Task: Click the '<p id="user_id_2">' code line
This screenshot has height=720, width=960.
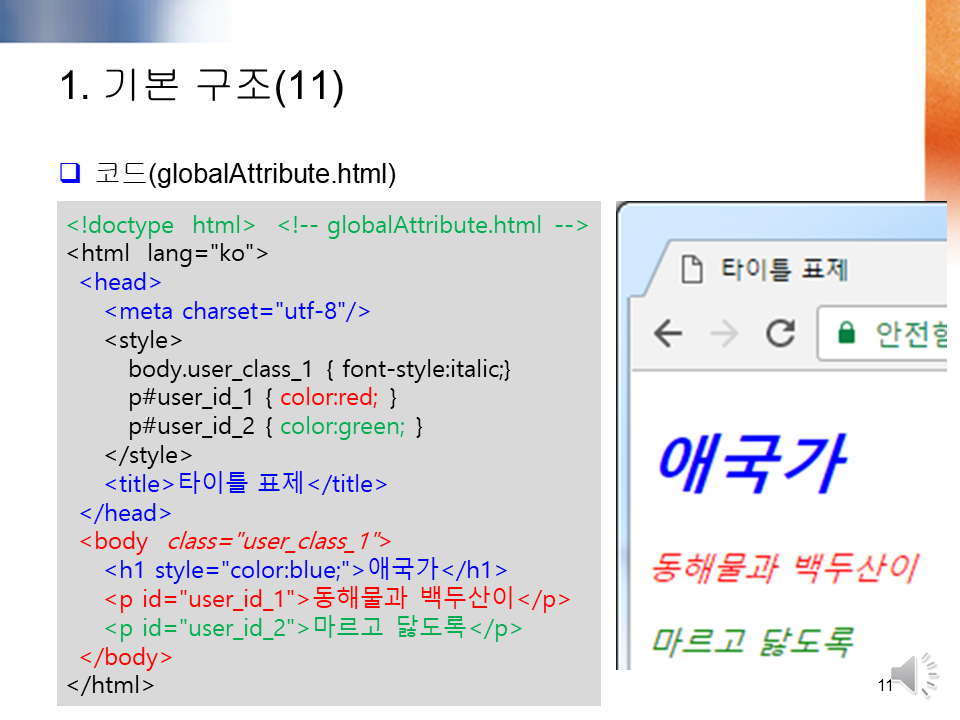Action: tap(313, 628)
